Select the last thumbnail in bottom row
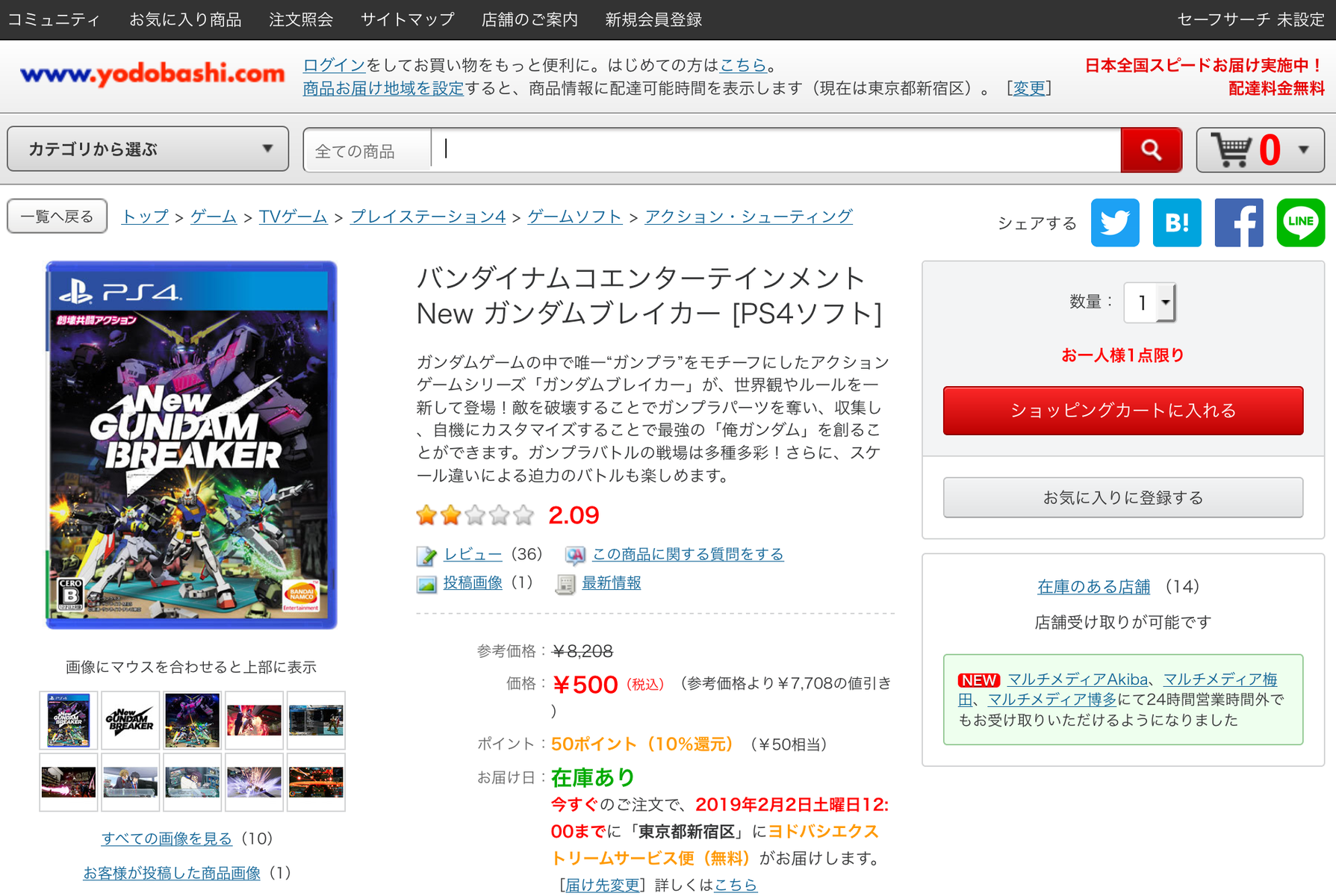 tap(317, 783)
